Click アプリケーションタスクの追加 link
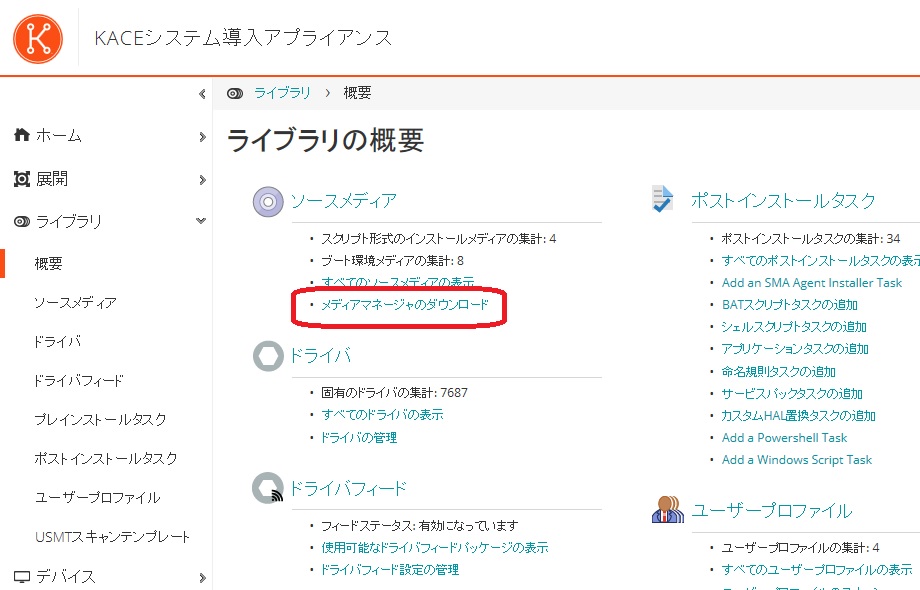Image resolution: width=920 pixels, height=590 pixels. pos(795,349)
